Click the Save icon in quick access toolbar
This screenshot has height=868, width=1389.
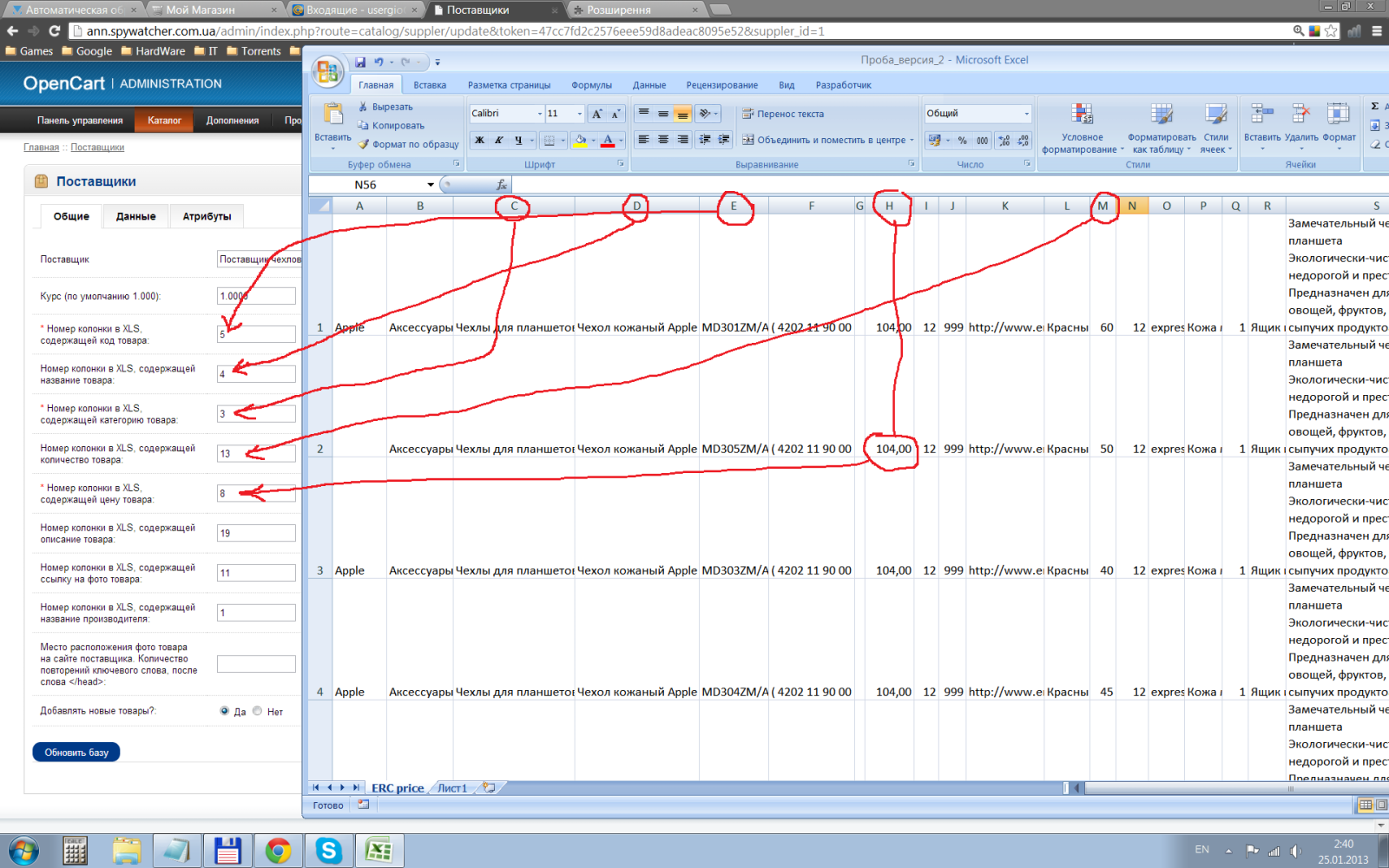pos(360,62)
